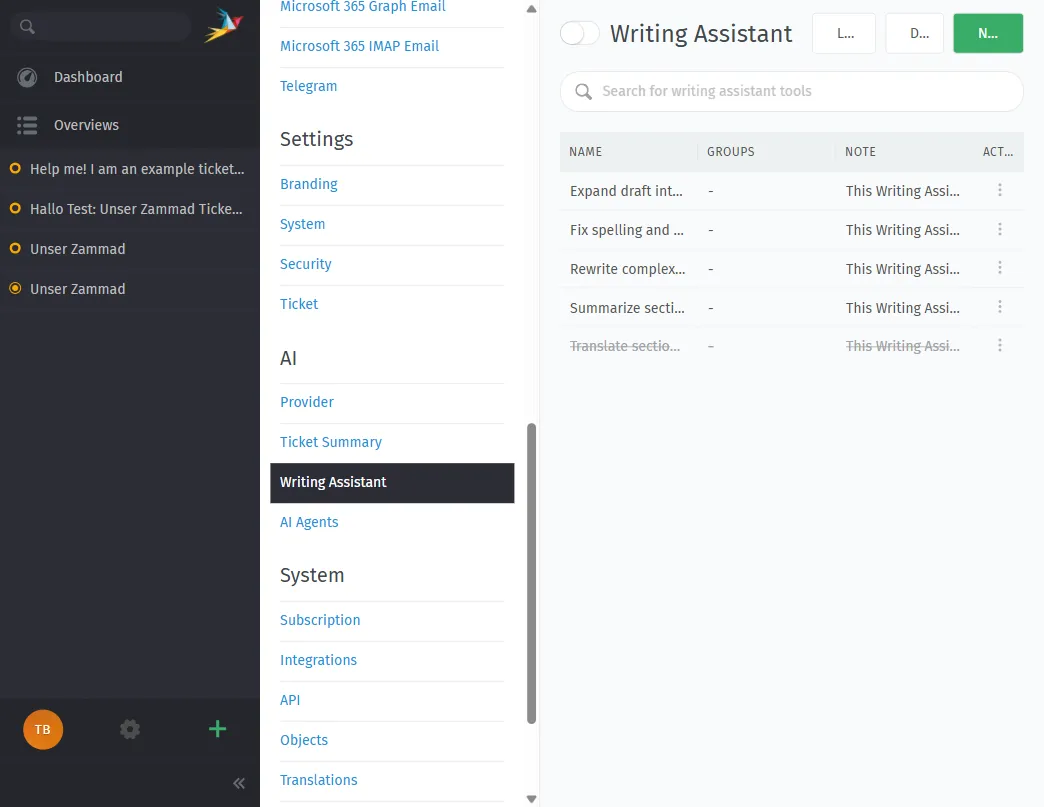This screenshot has height=807, width=1044.
Task: Click the writing assistant tools search field
Action: coord(791,91)
